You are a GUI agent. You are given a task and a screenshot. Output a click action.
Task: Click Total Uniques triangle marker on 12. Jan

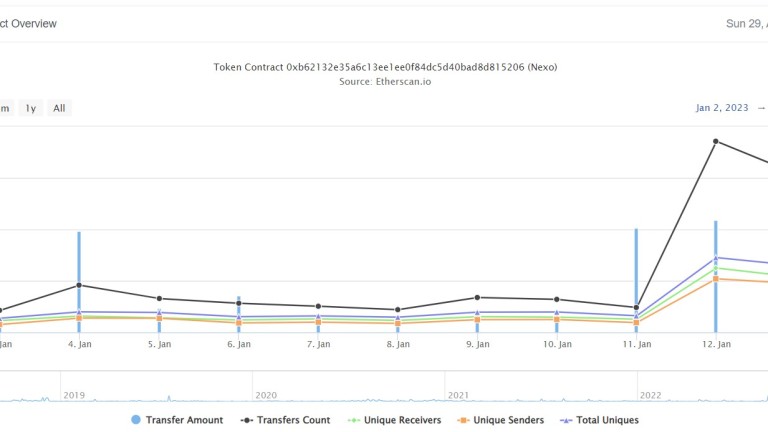(716, 258)
